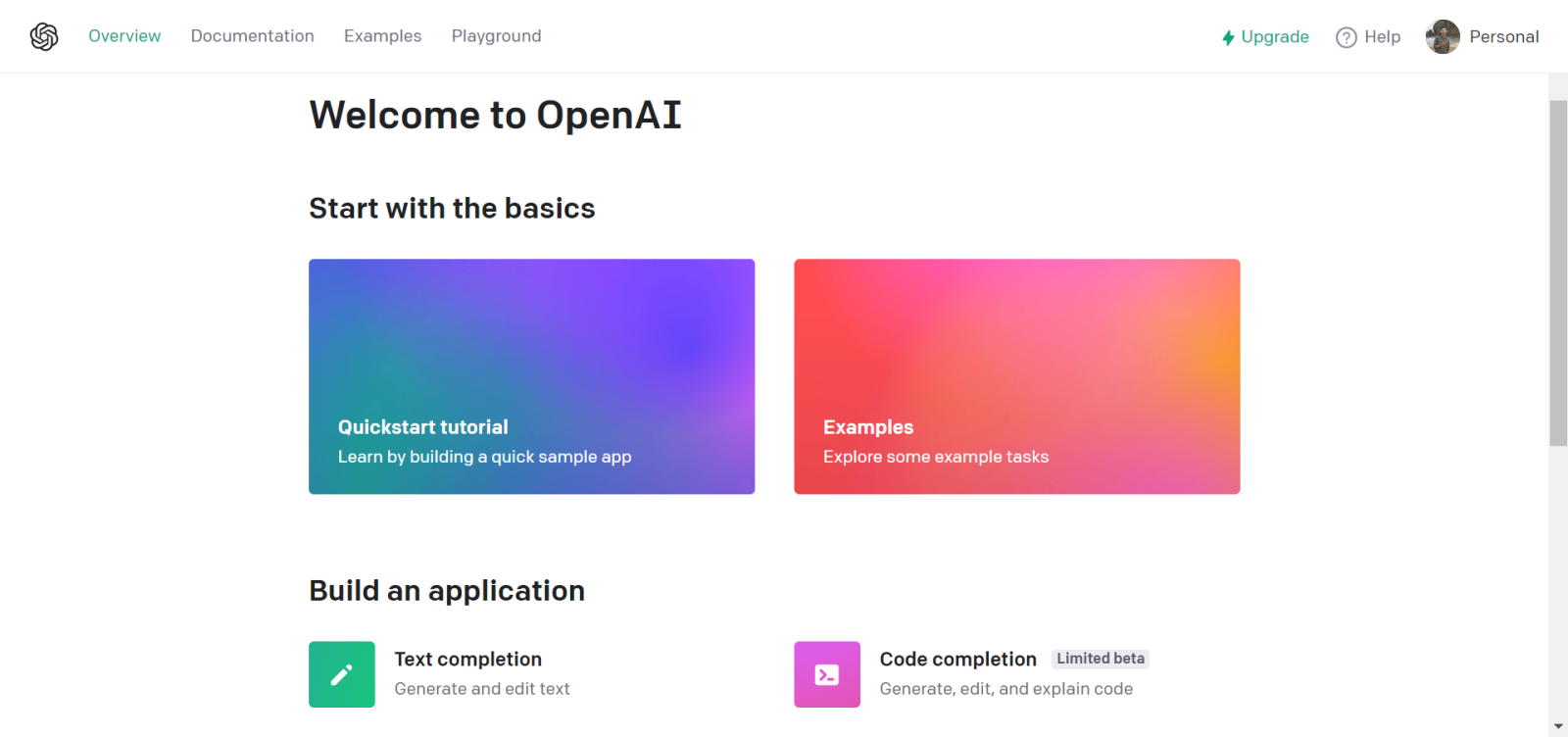This screenshot has width=1568, height=737.
Task: Select the Text completion heading
Action: (467, 660)
